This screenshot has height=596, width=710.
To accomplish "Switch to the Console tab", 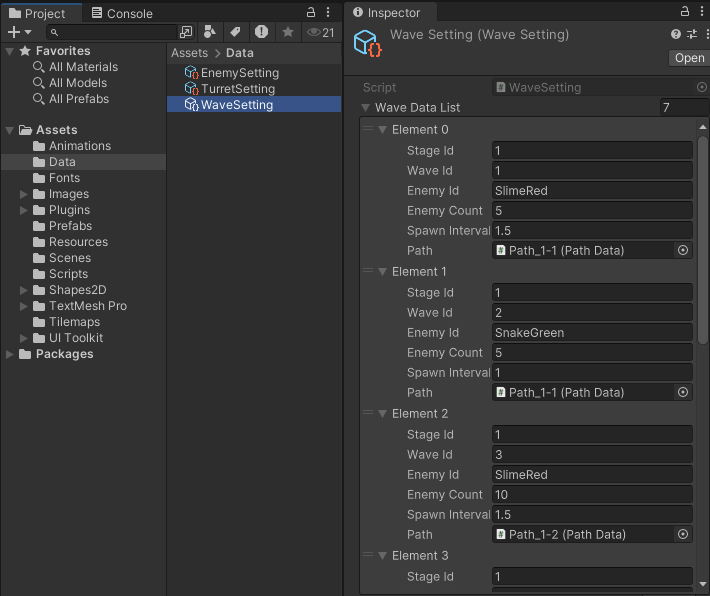I will click(x=122, y=13).
